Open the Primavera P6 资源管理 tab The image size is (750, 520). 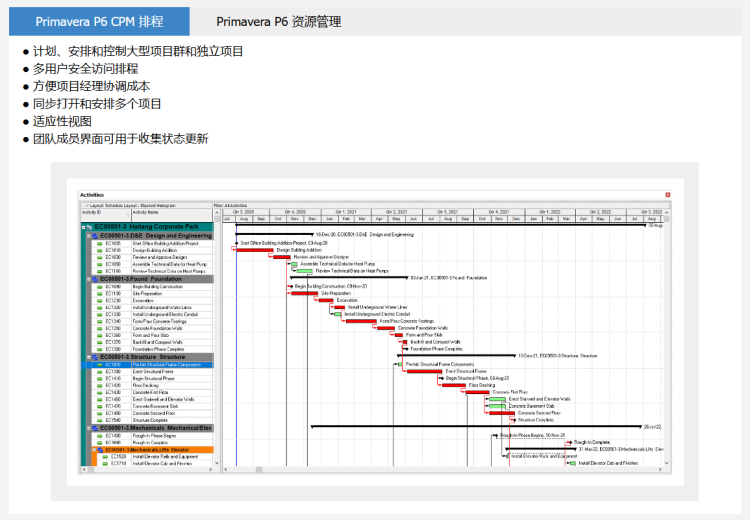(278, 22)
